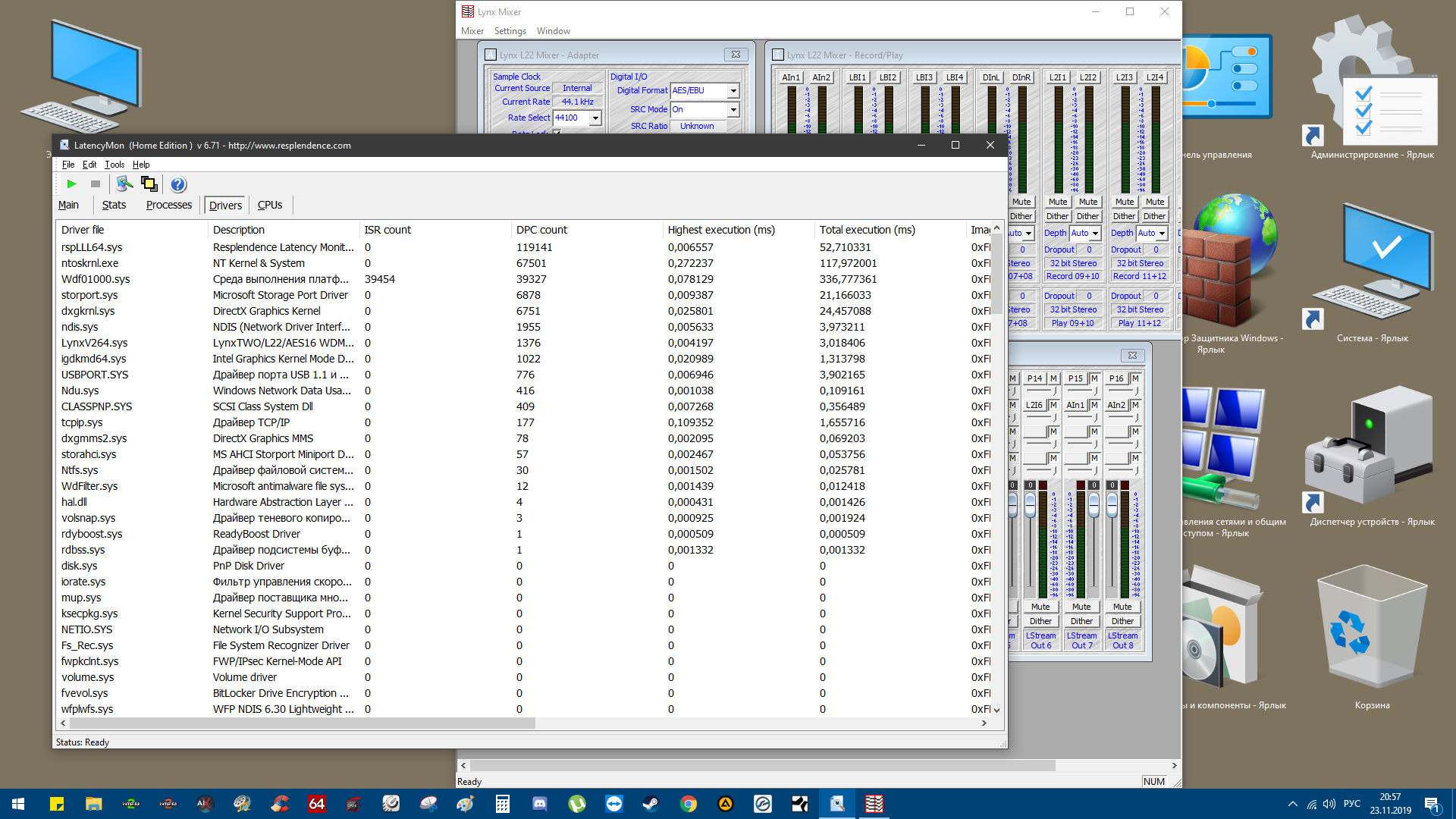
Task: Open the red 64 taskbar icon
Action: click(x=316, y=804)
